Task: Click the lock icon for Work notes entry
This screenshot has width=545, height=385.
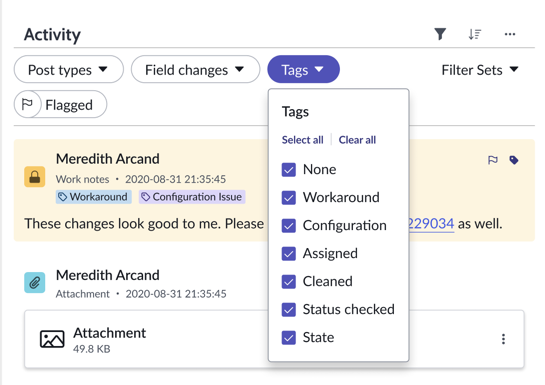Action: point(34,177)
